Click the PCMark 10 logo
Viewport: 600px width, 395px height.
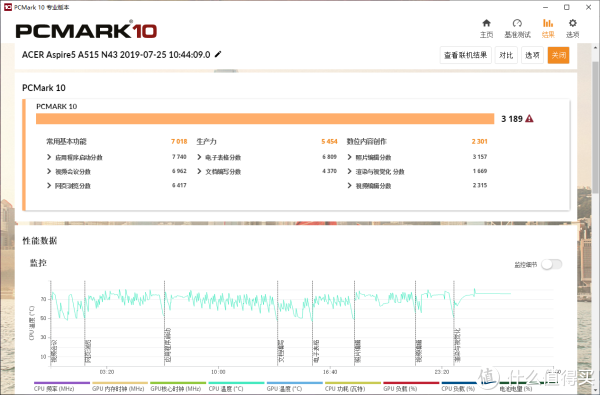point(86,30)
